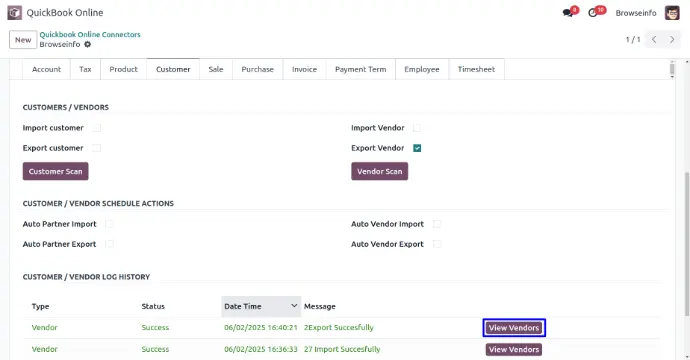The width and height of the screenshot is (690, 360).
Task: Enable the Import customer checkbox
Action: [x=96, y=128]
